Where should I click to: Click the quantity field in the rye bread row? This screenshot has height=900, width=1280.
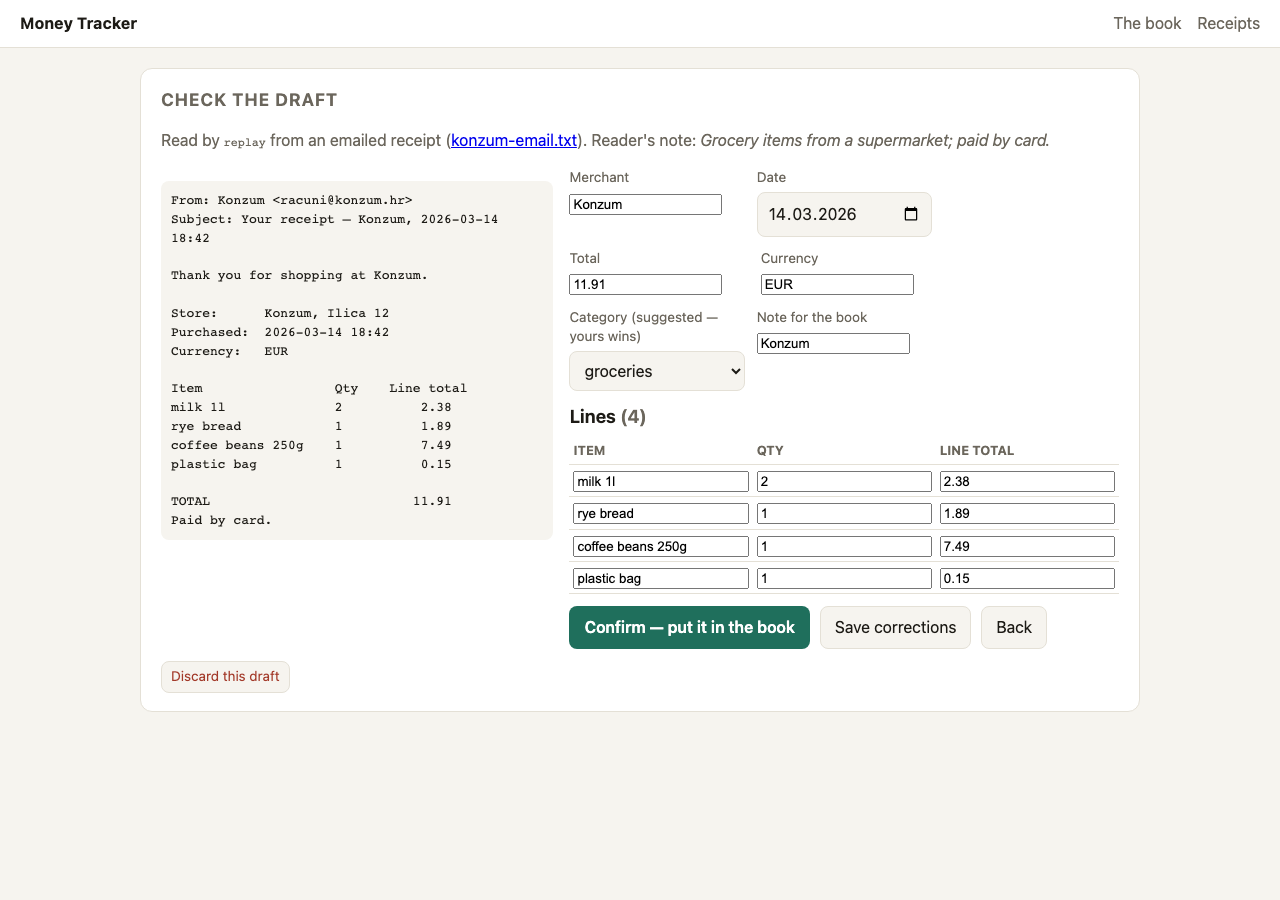point(844,513)
